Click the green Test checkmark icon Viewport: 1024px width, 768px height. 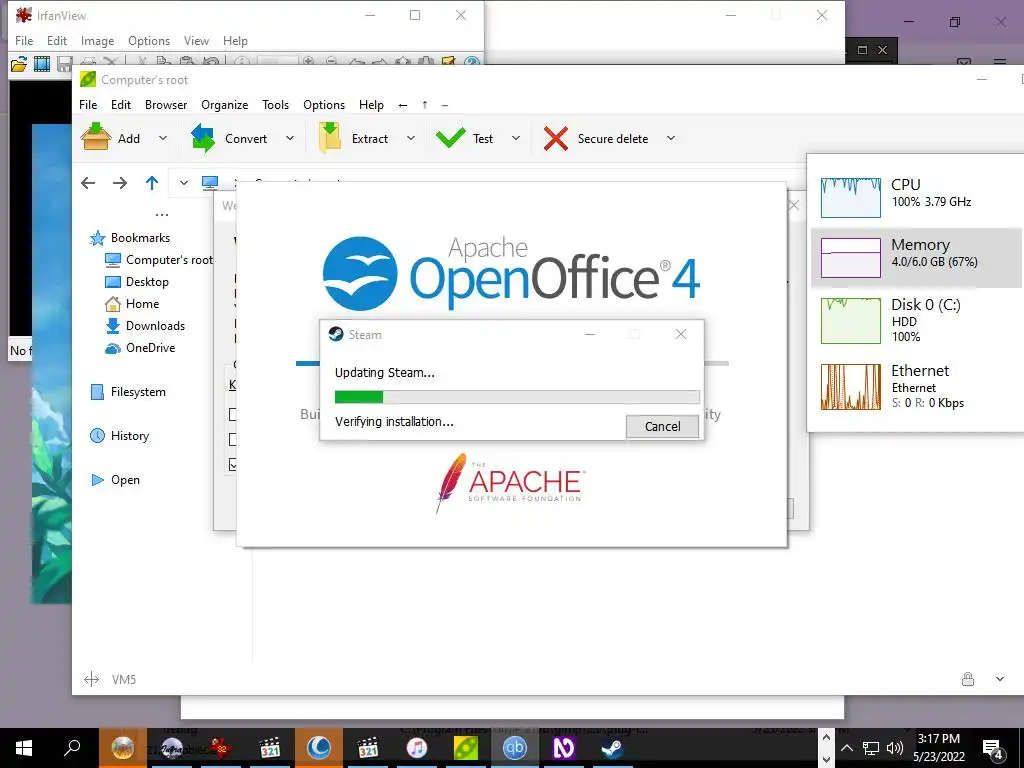pyautogui.click(x=451, y=138)
